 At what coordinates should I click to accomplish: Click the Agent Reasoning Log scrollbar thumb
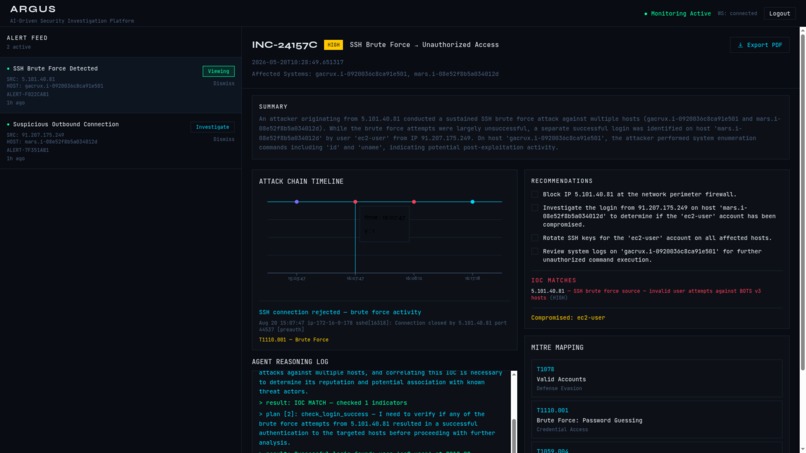[x=514, y=436]
